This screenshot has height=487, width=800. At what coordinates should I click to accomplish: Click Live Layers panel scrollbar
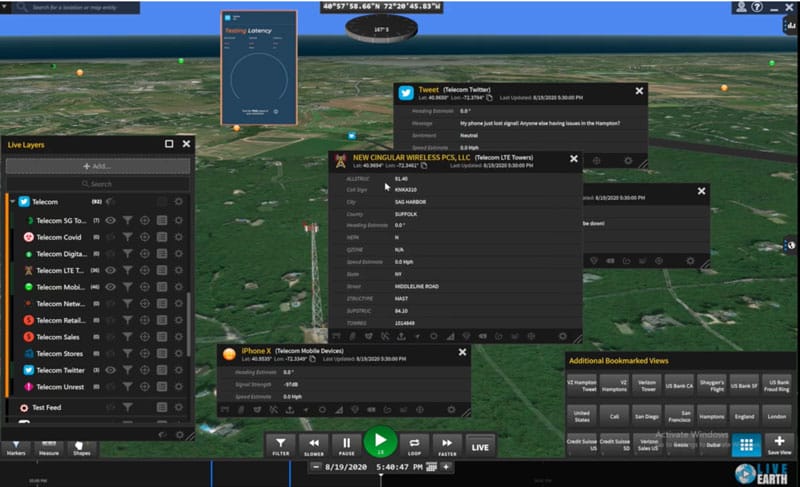pyautogui.click(x=189, y=324)
